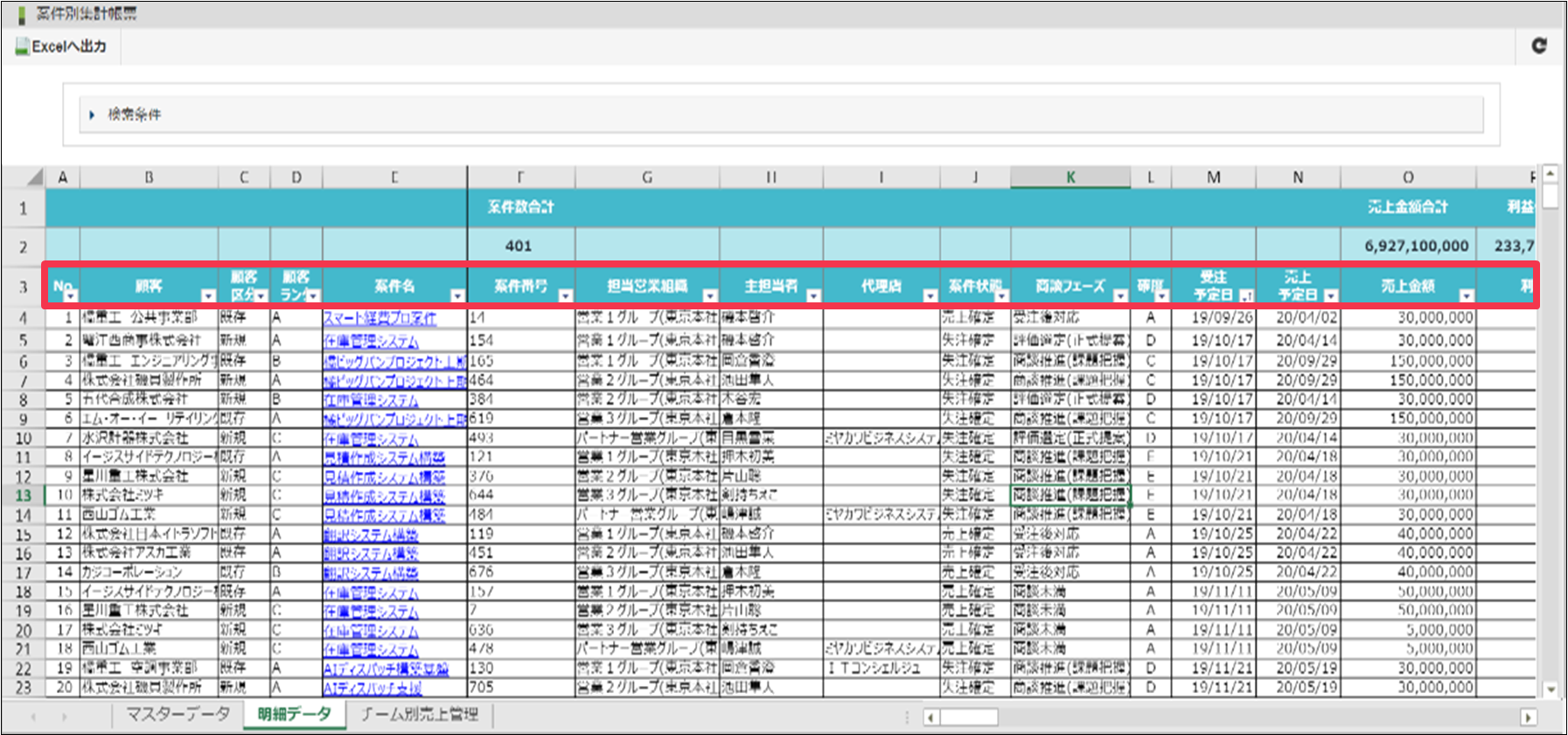1568x735 pixels.
Task: Click the select-all corner of the grid
Action: click(x=34, y=177)
